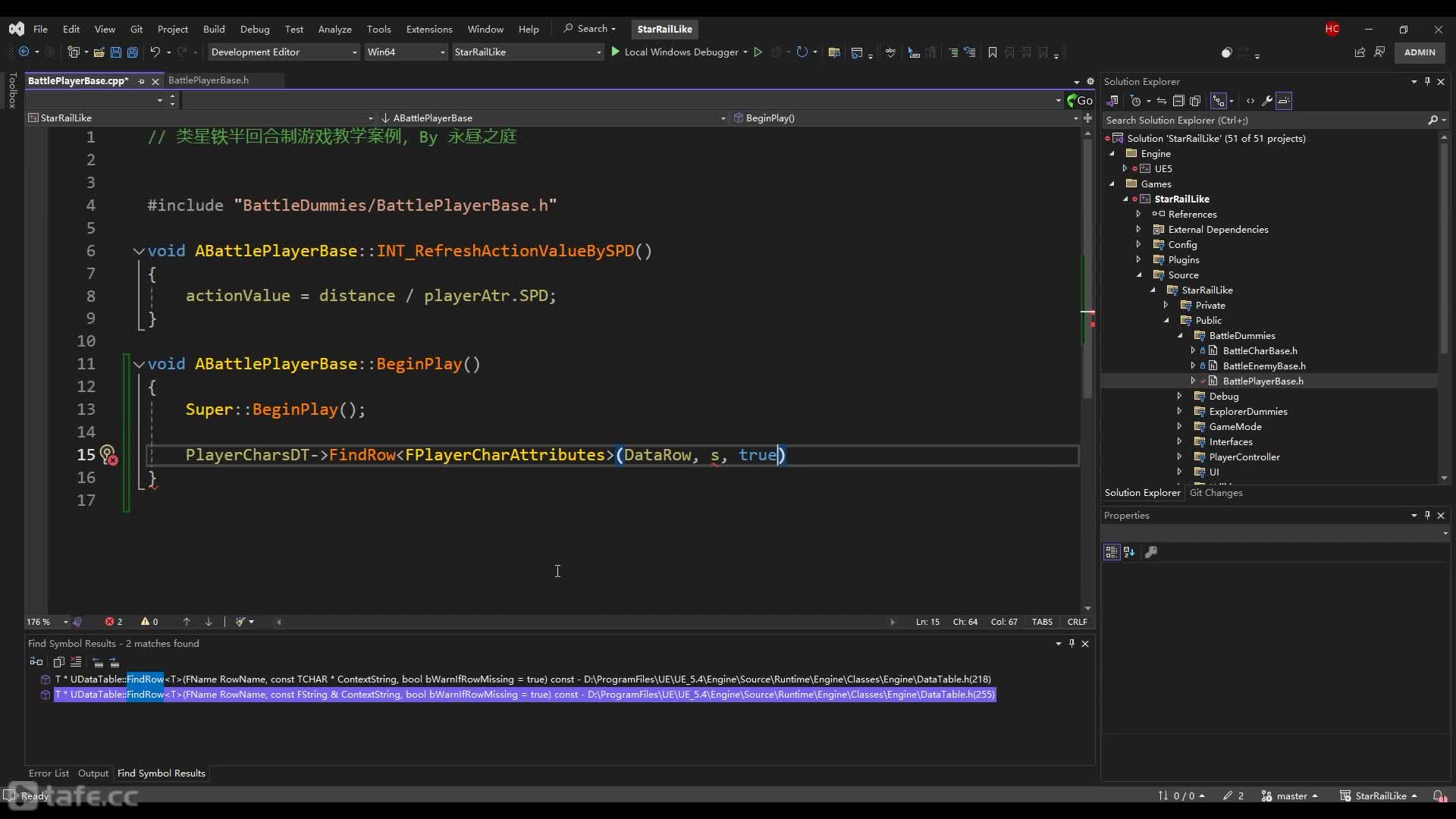Click the Open File folder icon

(x=99, y=52)
